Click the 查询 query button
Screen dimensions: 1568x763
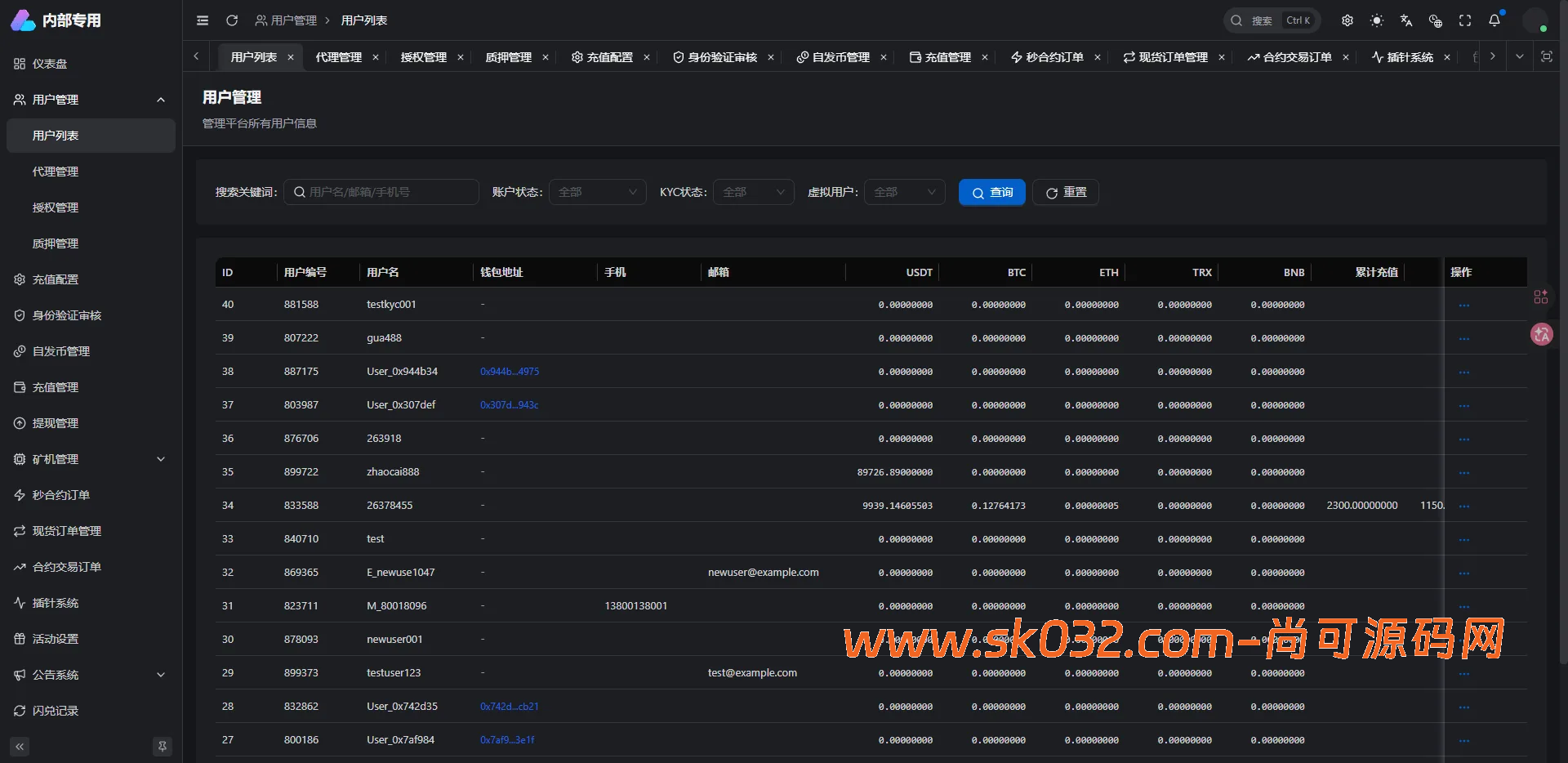tap(991, 192)
